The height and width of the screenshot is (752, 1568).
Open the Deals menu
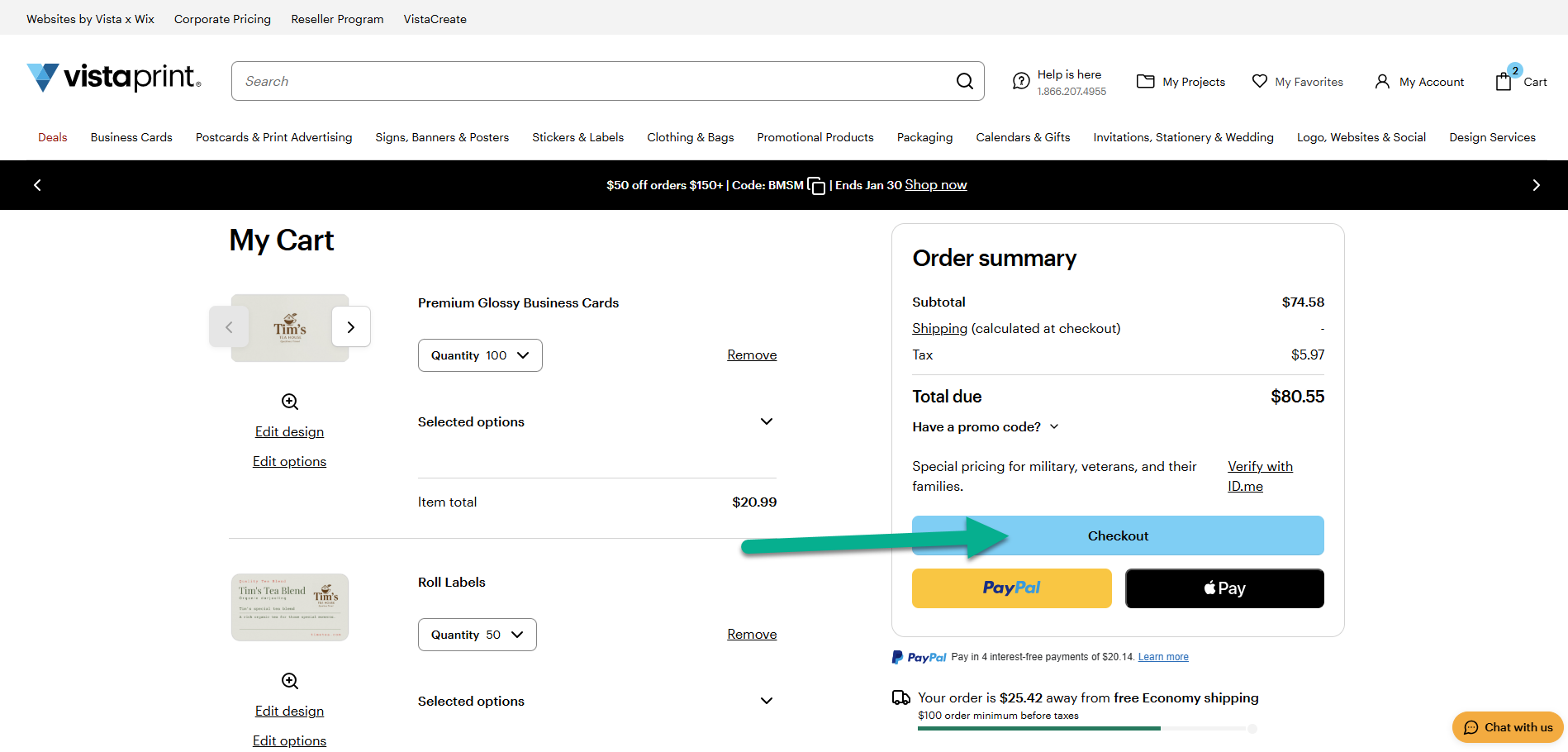pyautogui.click(x=53, y=137)
